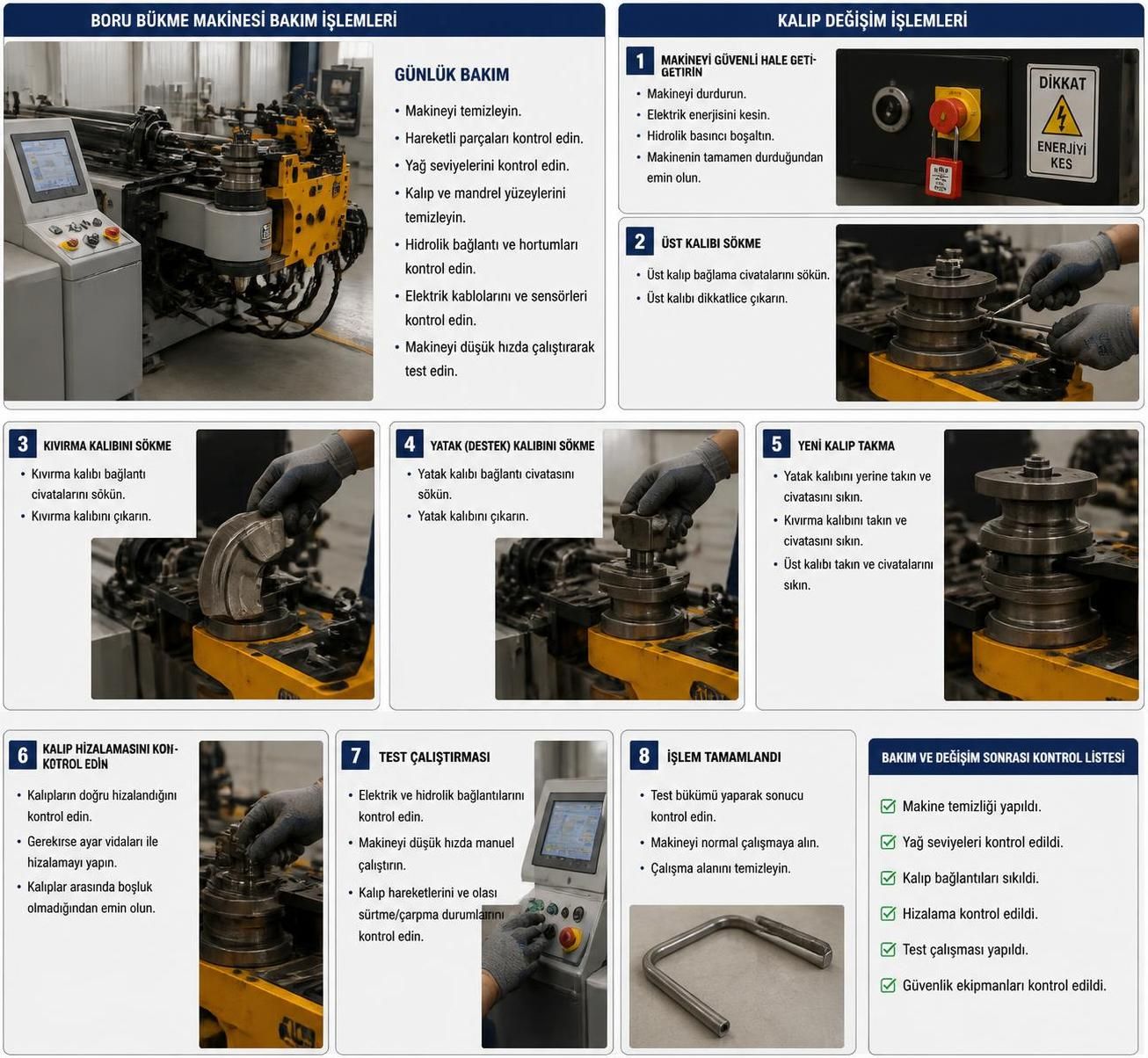This screenshot has width=1148, height=1058.
Task: Check the 'Güvenlik ekipmanları kontrol edildi' box
Action: click(889, 985)
